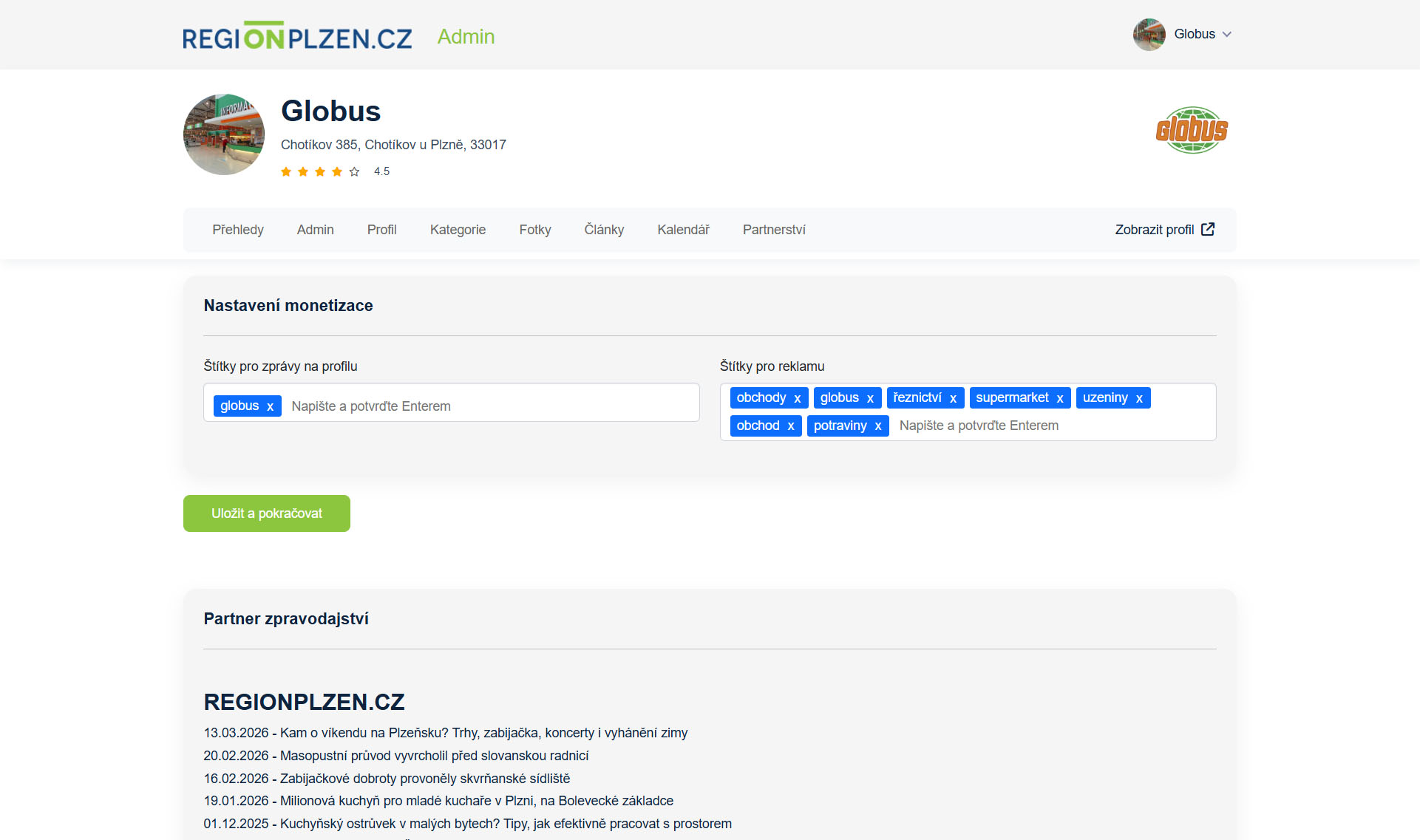1420x840 pixels.
Task: Open the Milionová kuchyň article
Action: pos(439,801)
